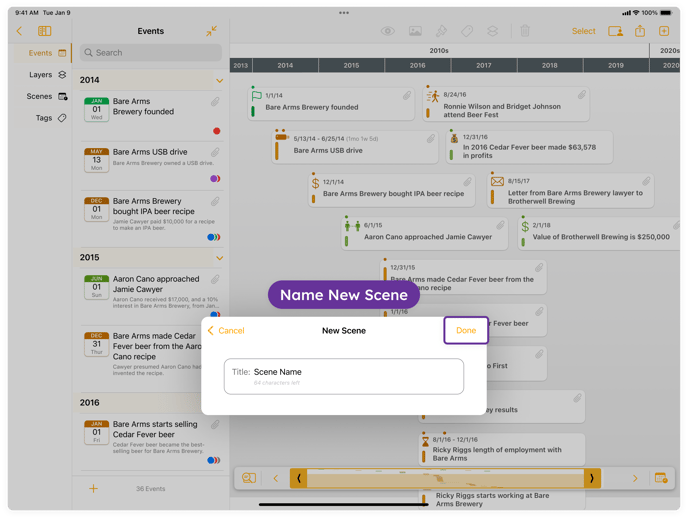This screenshot has width=688, height=519.
Task: Click the Scene Name title field
Action: click(344, 376)
